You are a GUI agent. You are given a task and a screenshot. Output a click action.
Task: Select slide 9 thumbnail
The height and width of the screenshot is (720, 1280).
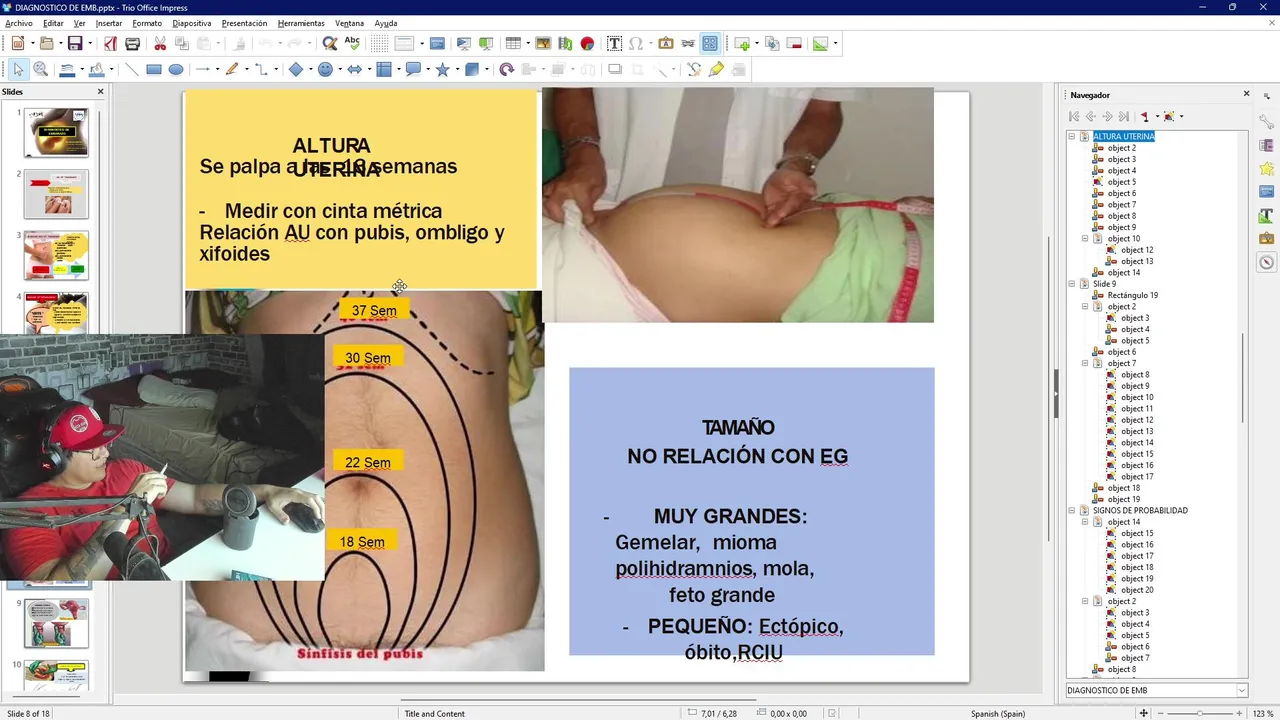click(56, 623)
